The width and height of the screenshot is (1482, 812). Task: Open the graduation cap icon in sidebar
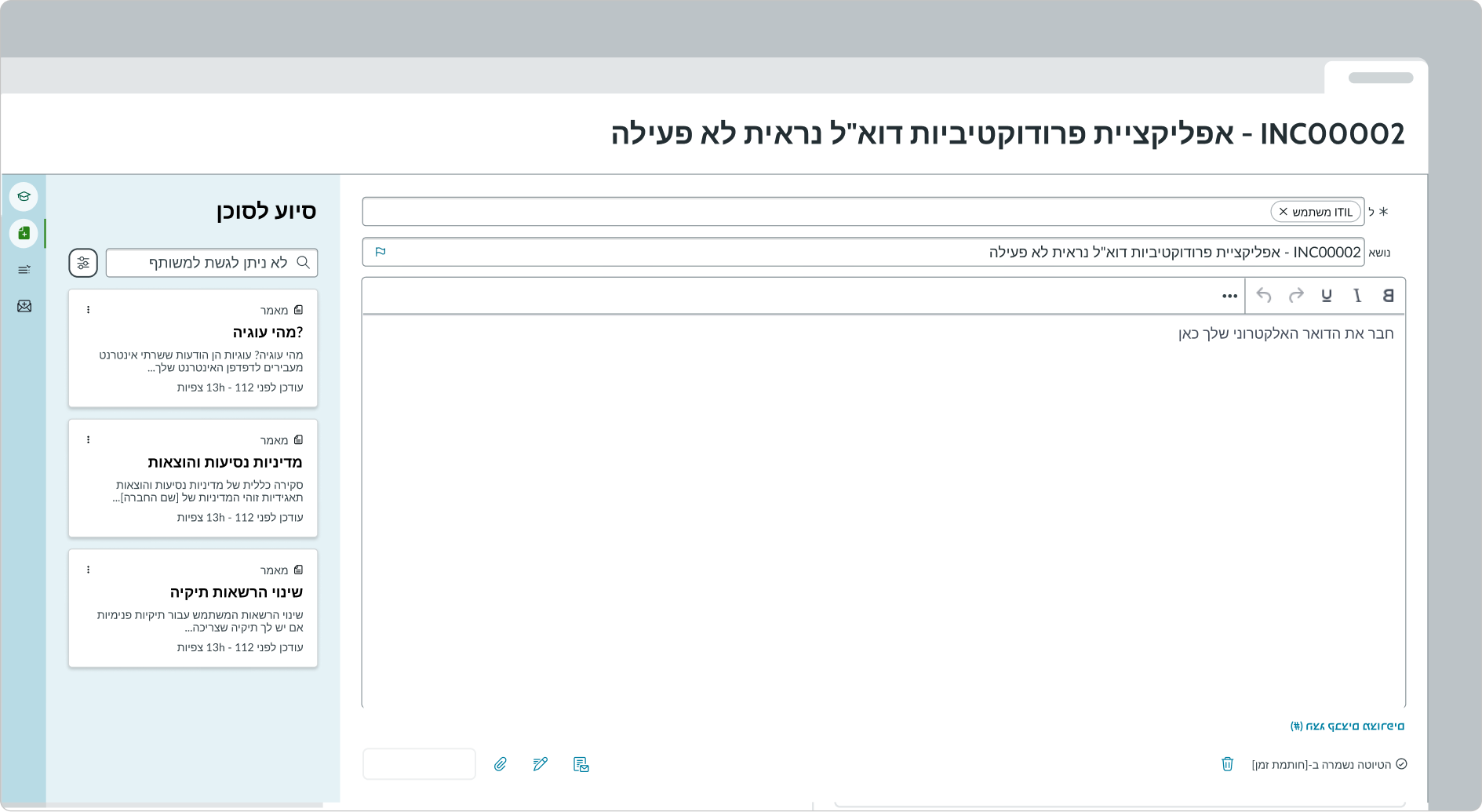pos(24,196)
